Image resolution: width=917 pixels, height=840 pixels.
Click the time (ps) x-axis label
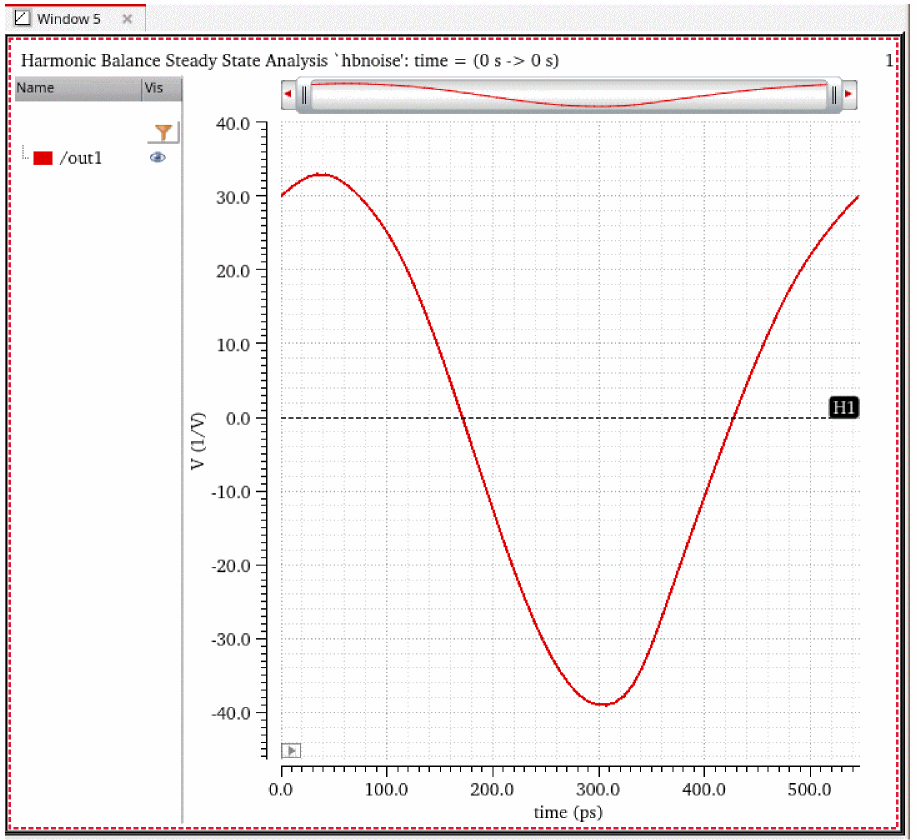568,812
